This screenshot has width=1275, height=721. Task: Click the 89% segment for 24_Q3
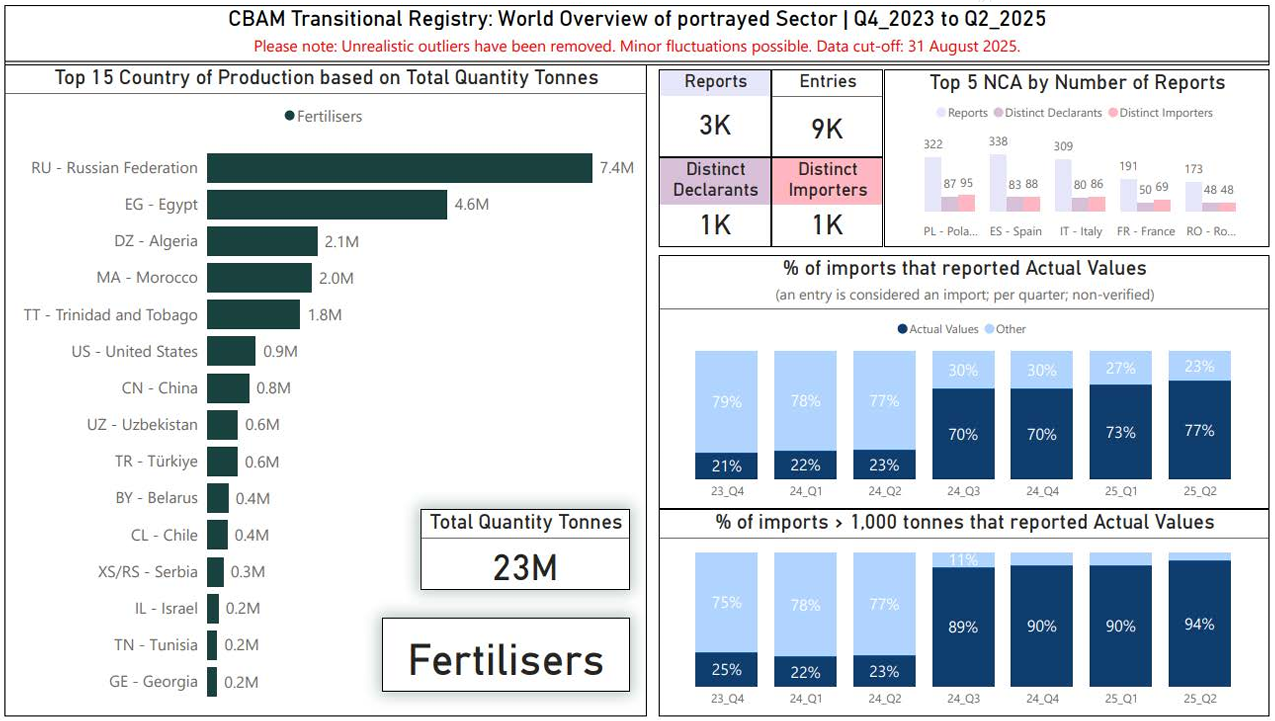963,626
